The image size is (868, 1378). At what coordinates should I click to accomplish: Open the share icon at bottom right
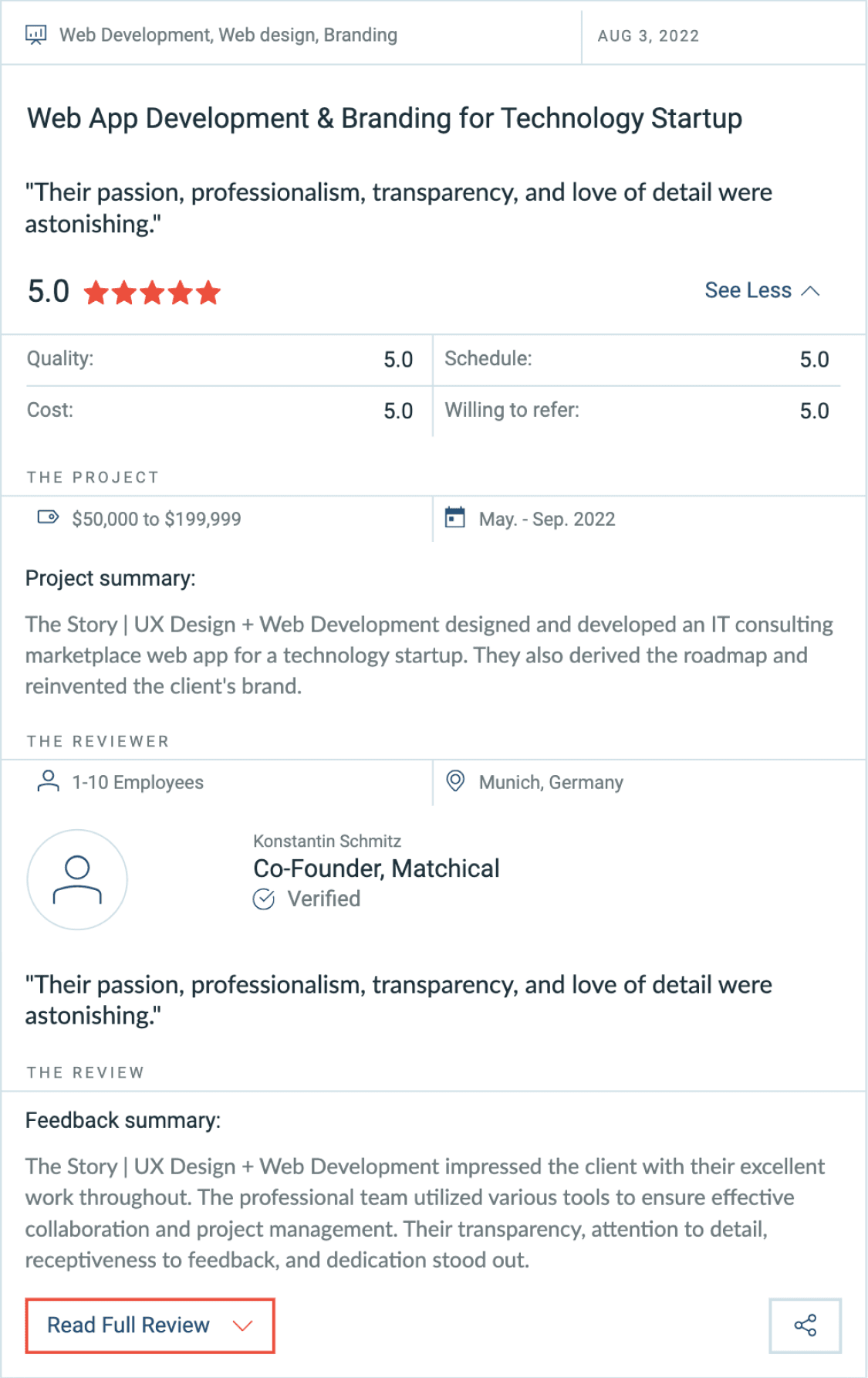pos(806,1325)
